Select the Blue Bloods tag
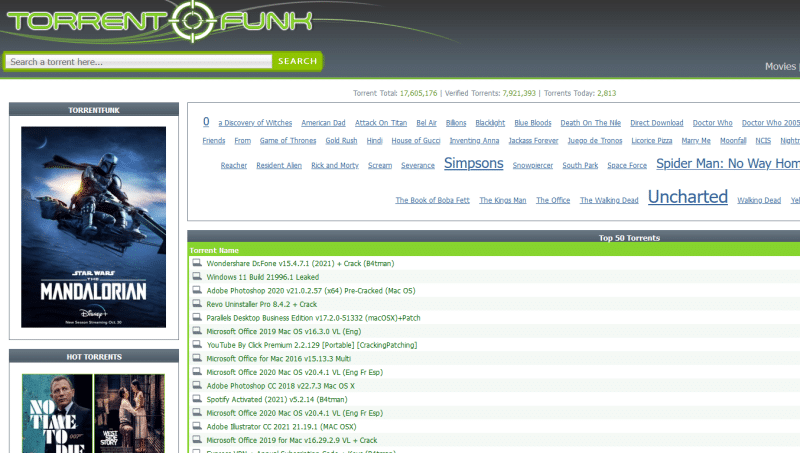 click(x=533, y=123)
